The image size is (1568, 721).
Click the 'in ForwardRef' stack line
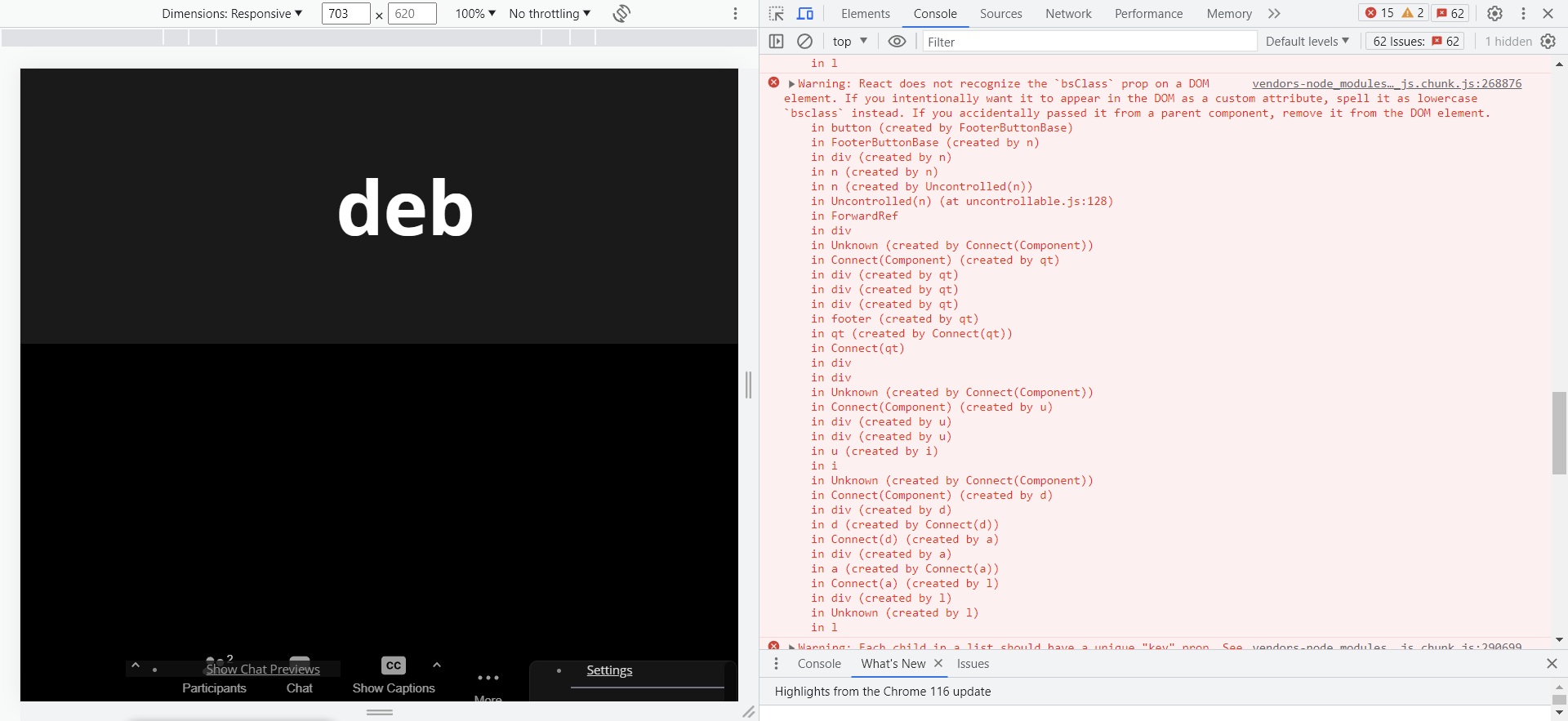pyautogui.click(x=854, y=216)
